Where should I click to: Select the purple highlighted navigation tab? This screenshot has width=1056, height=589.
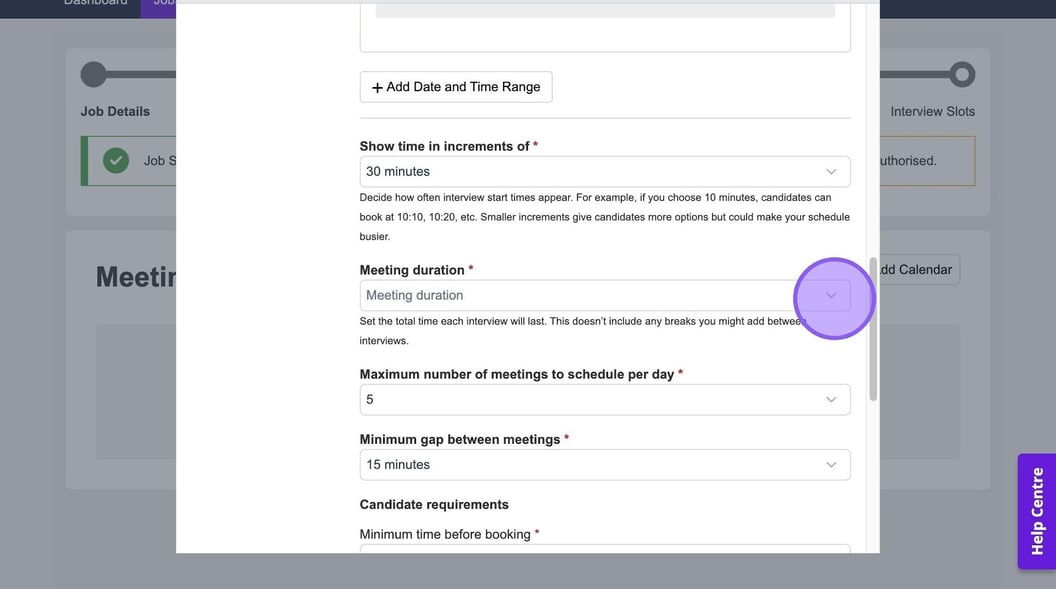160,4
